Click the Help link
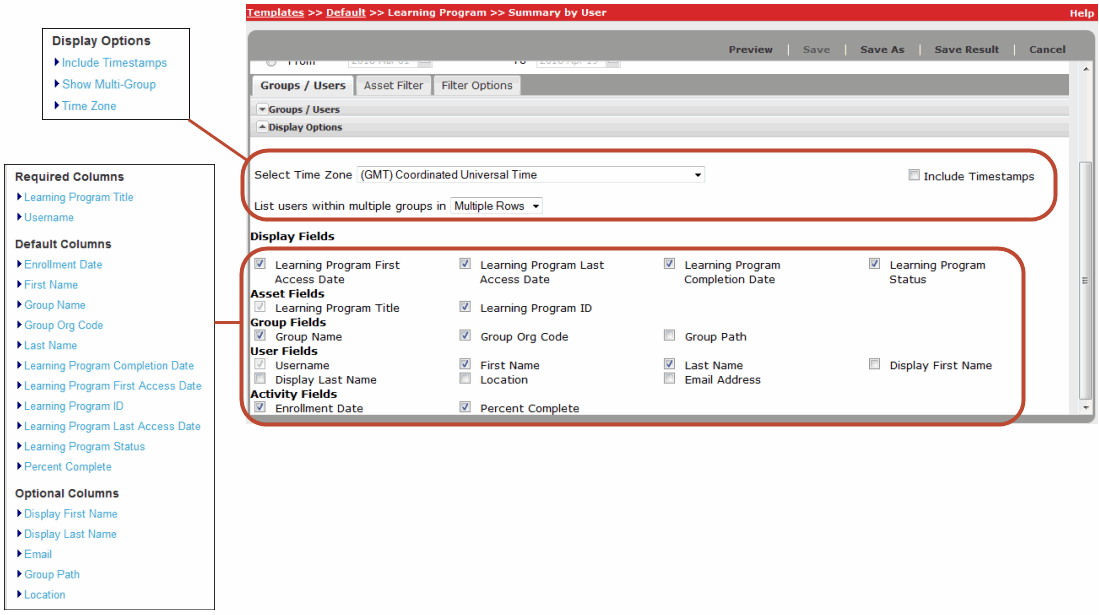The width and height of the screenshot is (1099, 615). click(x=1083, y=12)
